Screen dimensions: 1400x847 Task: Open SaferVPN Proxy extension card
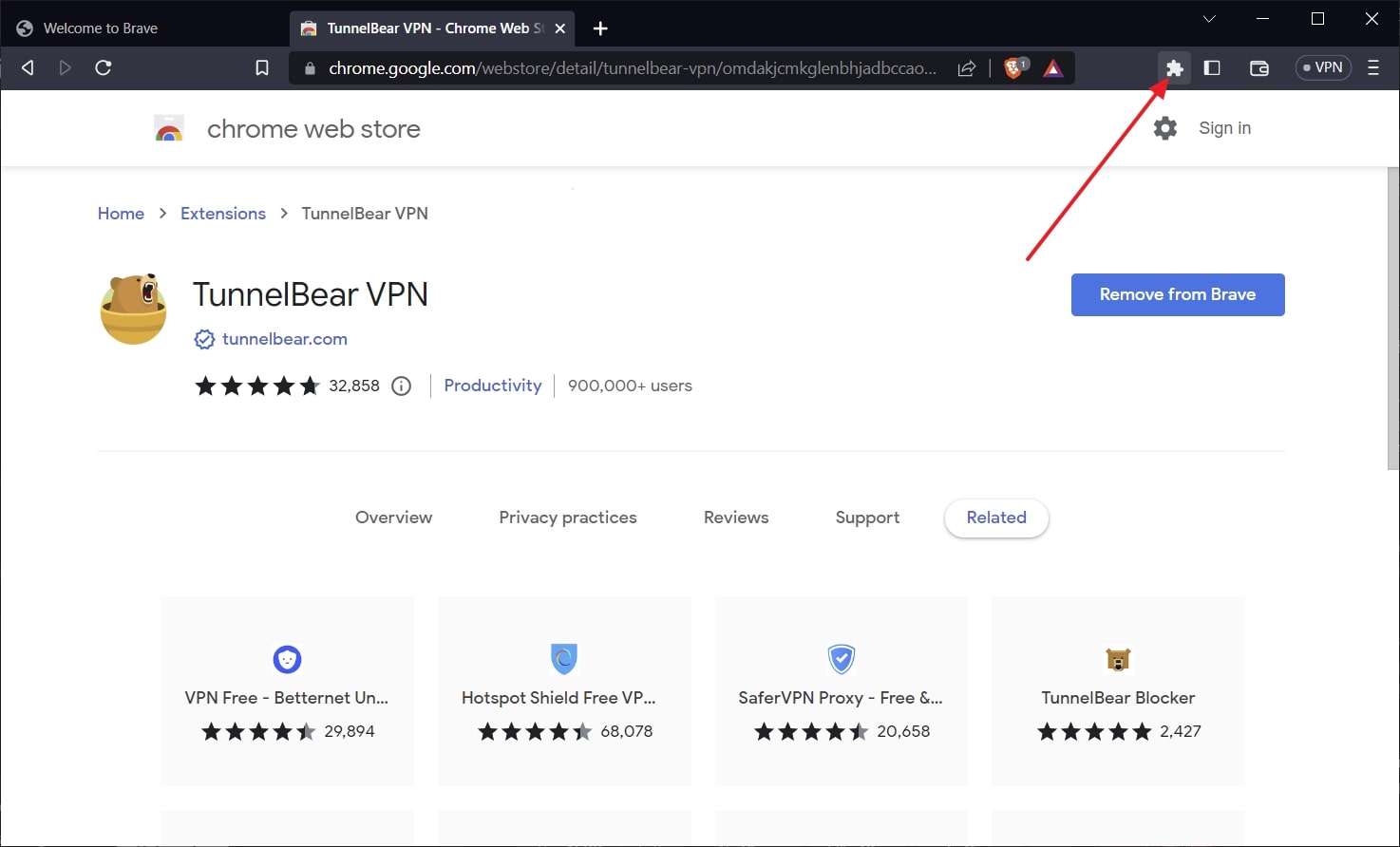point(842,691)
